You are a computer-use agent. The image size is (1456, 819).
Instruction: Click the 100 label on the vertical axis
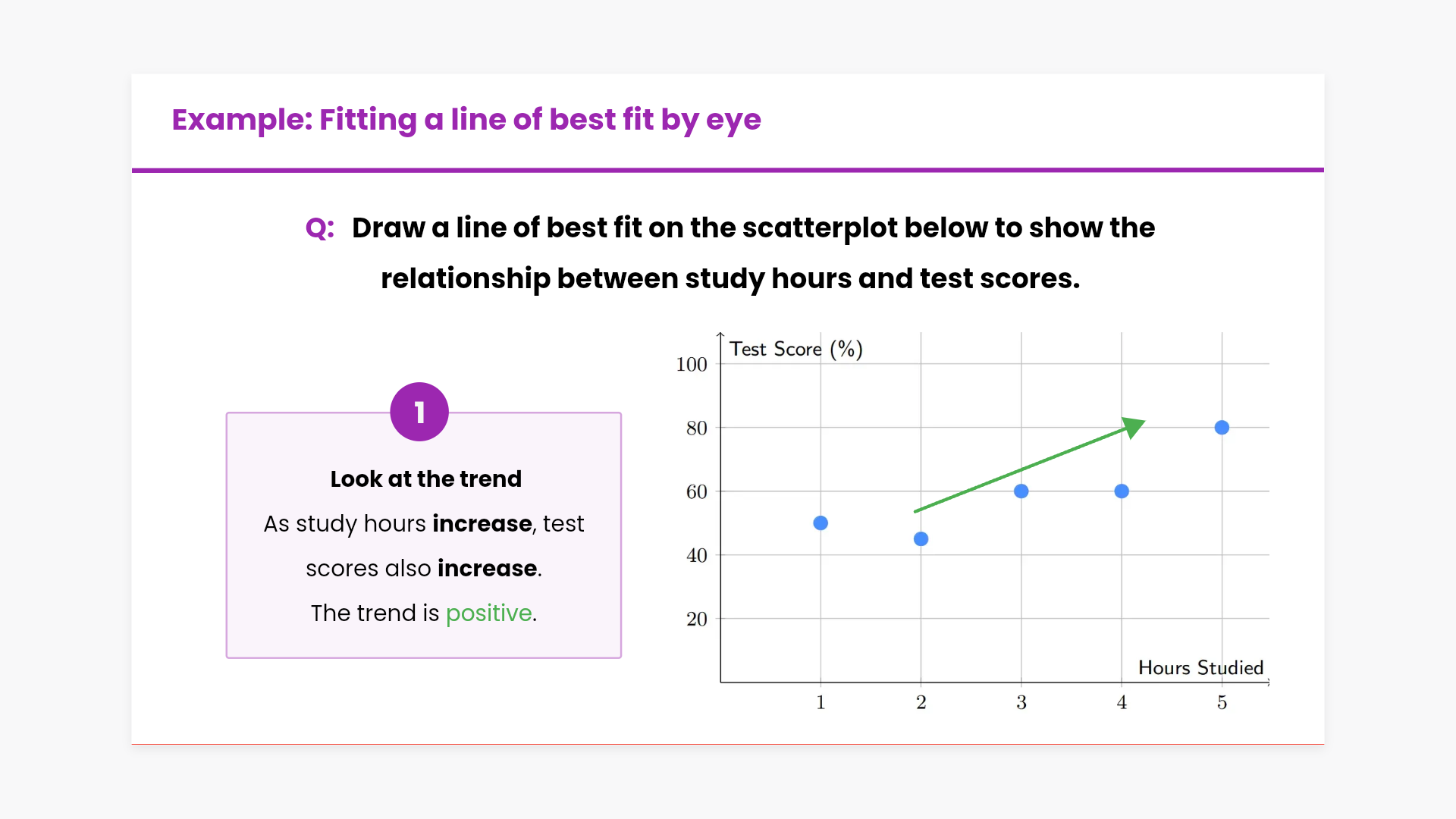[691, 365]
